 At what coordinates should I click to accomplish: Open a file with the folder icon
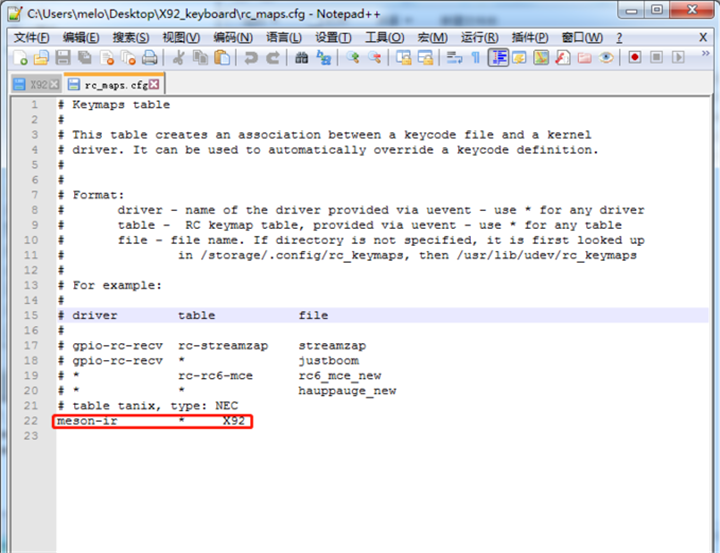click(41, 58)
